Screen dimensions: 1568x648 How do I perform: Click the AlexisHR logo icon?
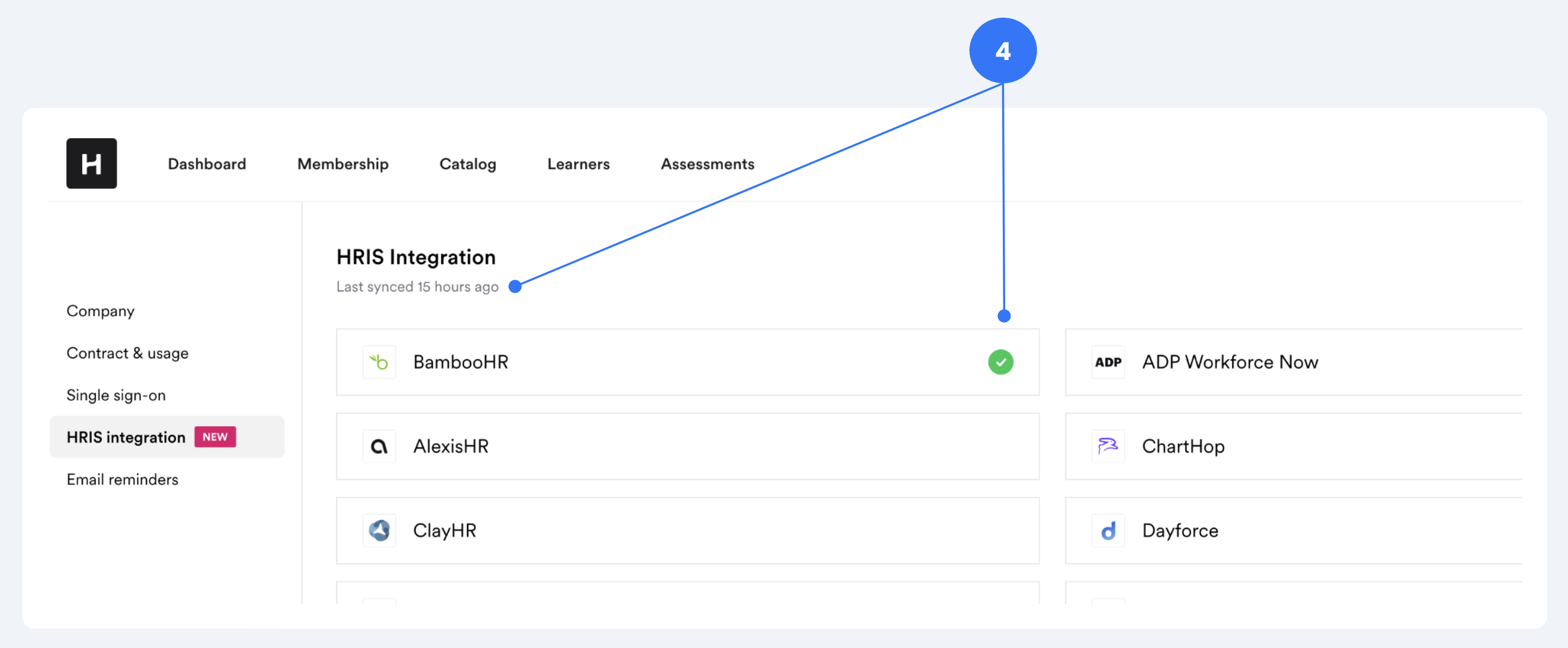click(x=379, y=446)
